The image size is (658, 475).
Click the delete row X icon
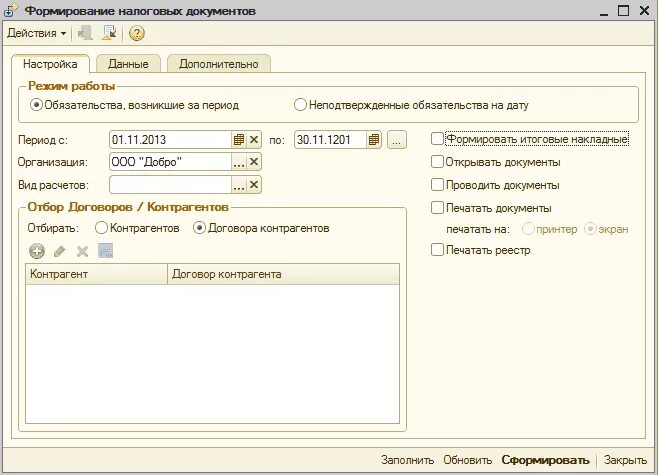tap(82, 251)
